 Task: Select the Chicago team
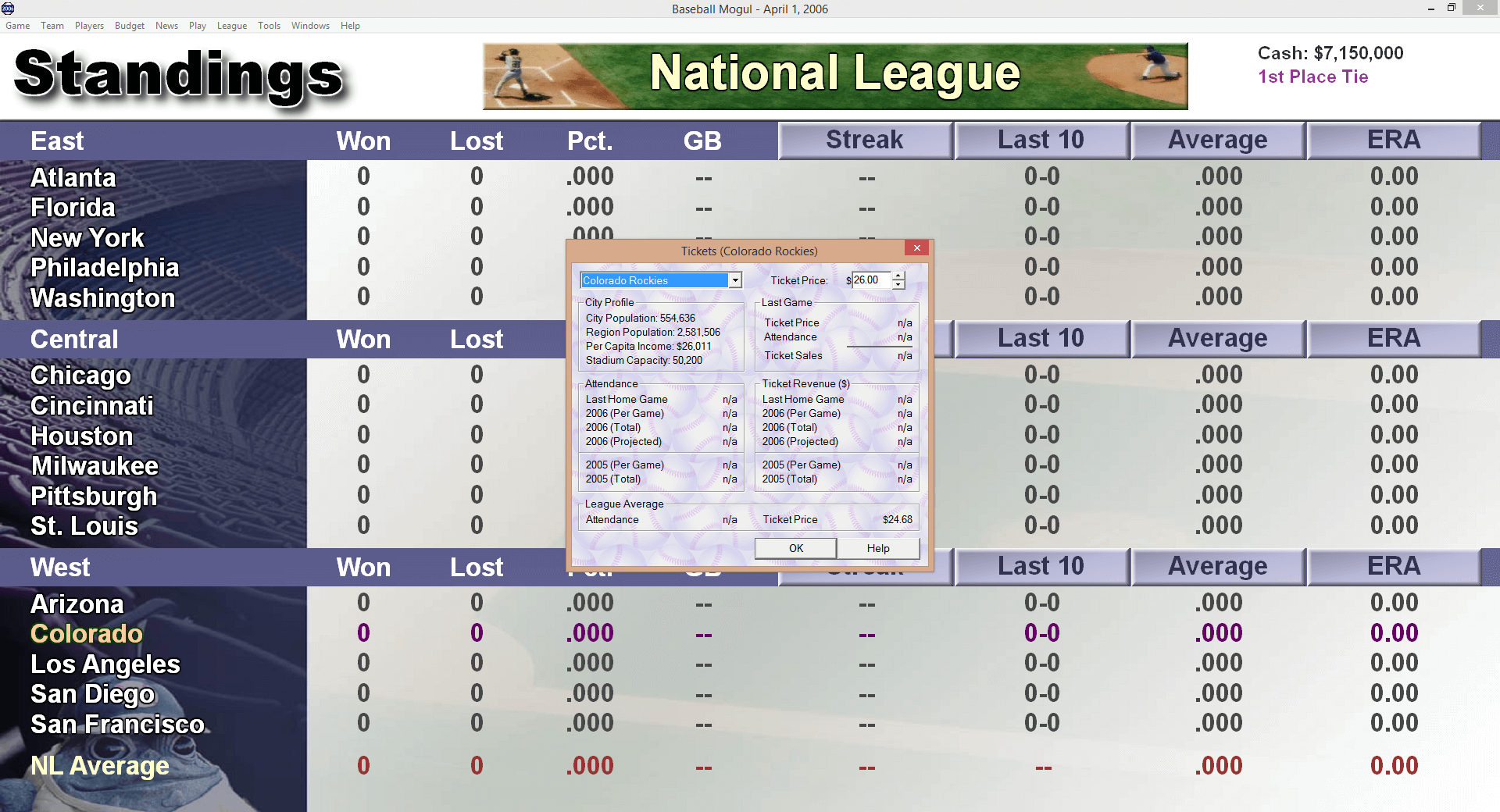[x=80, y=376]
